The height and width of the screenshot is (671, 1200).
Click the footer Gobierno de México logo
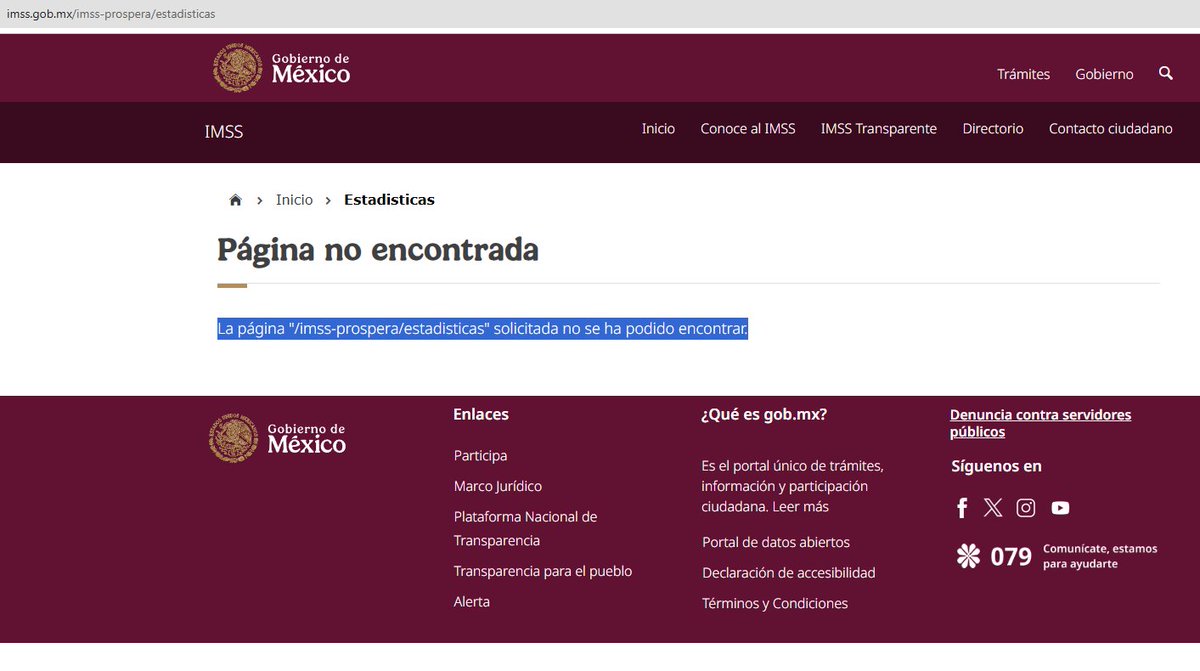pyautogui.click(x=278, y=437)
